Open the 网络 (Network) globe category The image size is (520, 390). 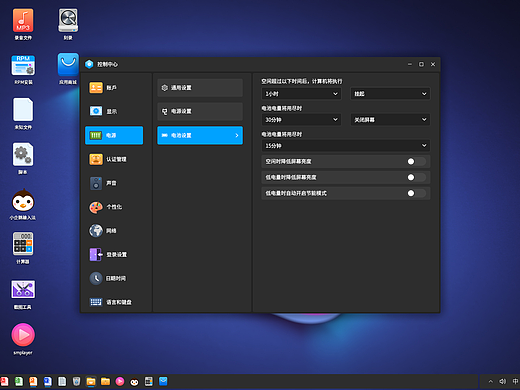pyautogui.click(x=114, y=231)
